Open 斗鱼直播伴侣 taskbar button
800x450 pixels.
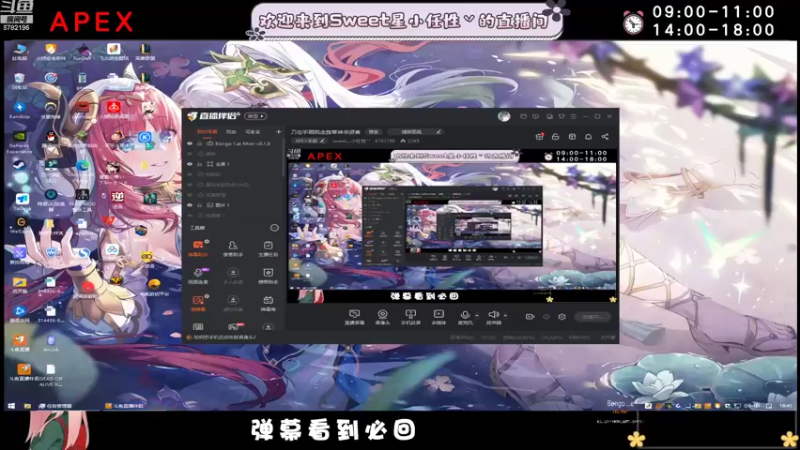124,406
